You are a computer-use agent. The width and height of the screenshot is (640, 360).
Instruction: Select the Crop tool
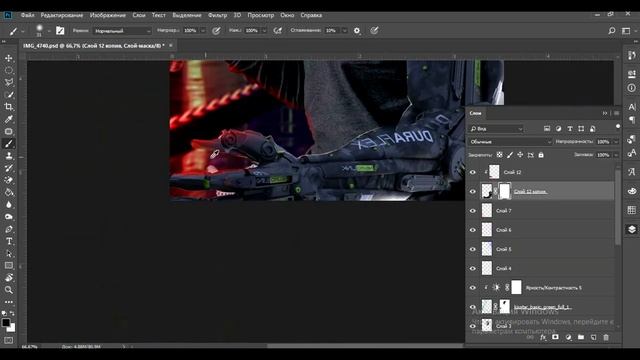(x=9, y=107)
